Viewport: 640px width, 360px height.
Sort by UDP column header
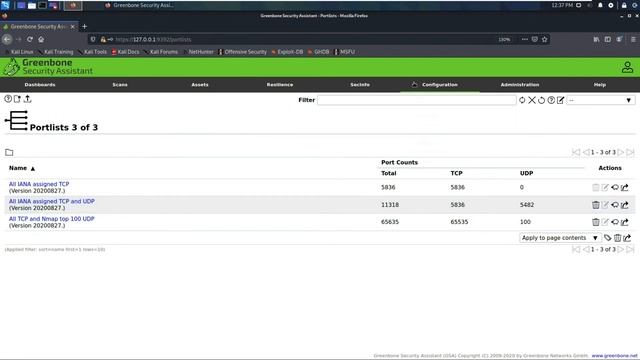point(527,173)
